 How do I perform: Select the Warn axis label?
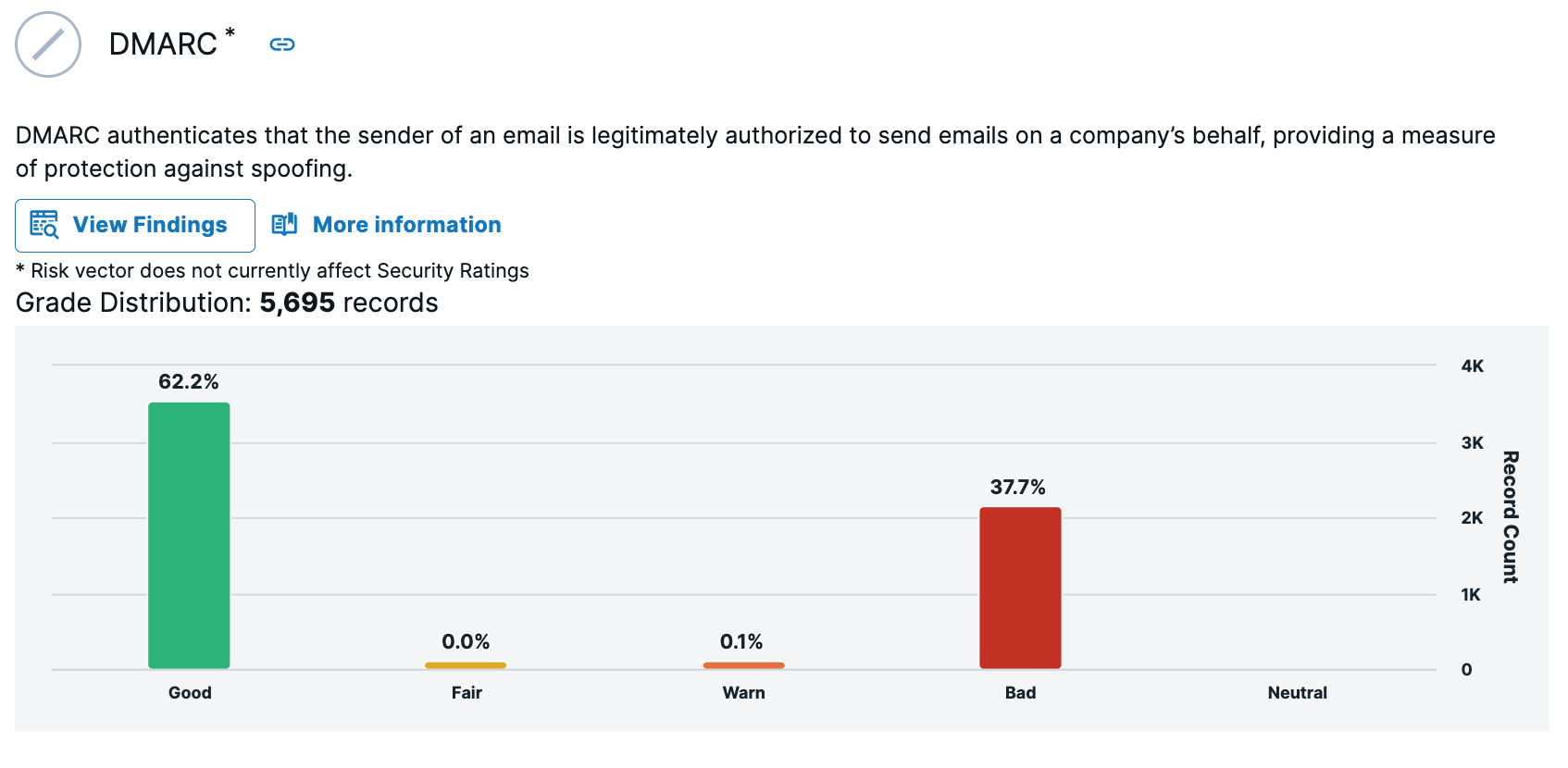743,693
